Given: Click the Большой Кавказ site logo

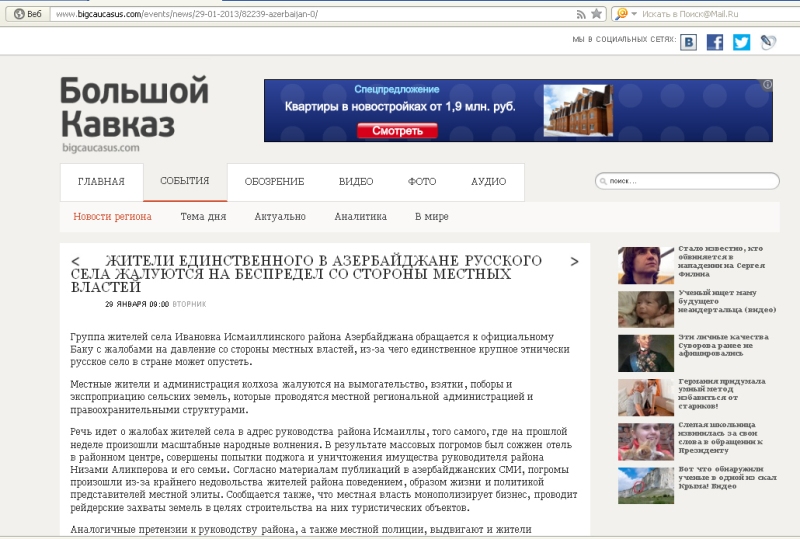Looking at the screenshot, I should (133, 112).
